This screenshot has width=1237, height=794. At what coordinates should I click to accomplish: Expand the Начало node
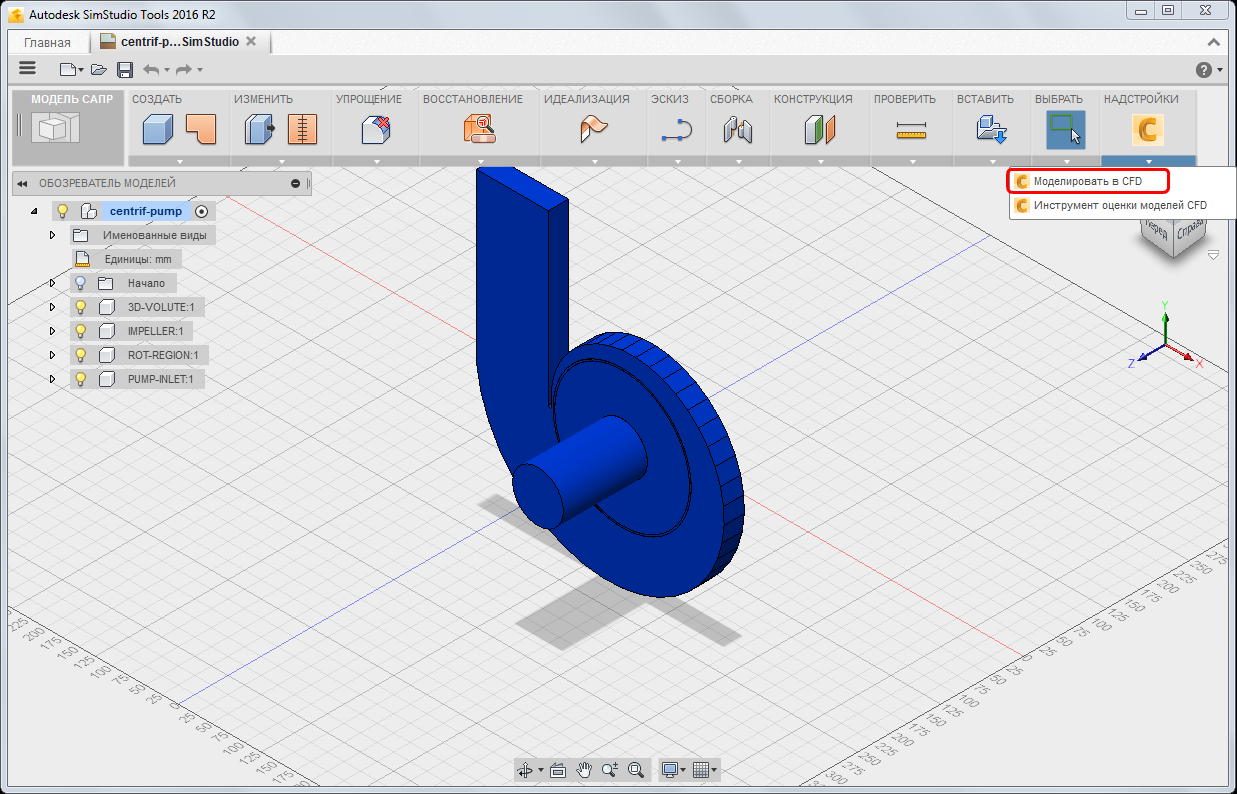[52, 283]
